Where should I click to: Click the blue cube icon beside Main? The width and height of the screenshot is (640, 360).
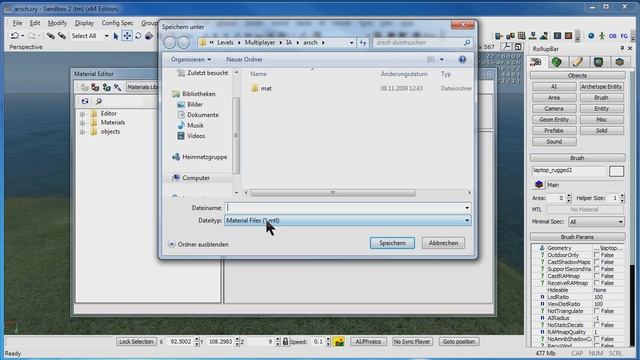click(x=539, y=184)
